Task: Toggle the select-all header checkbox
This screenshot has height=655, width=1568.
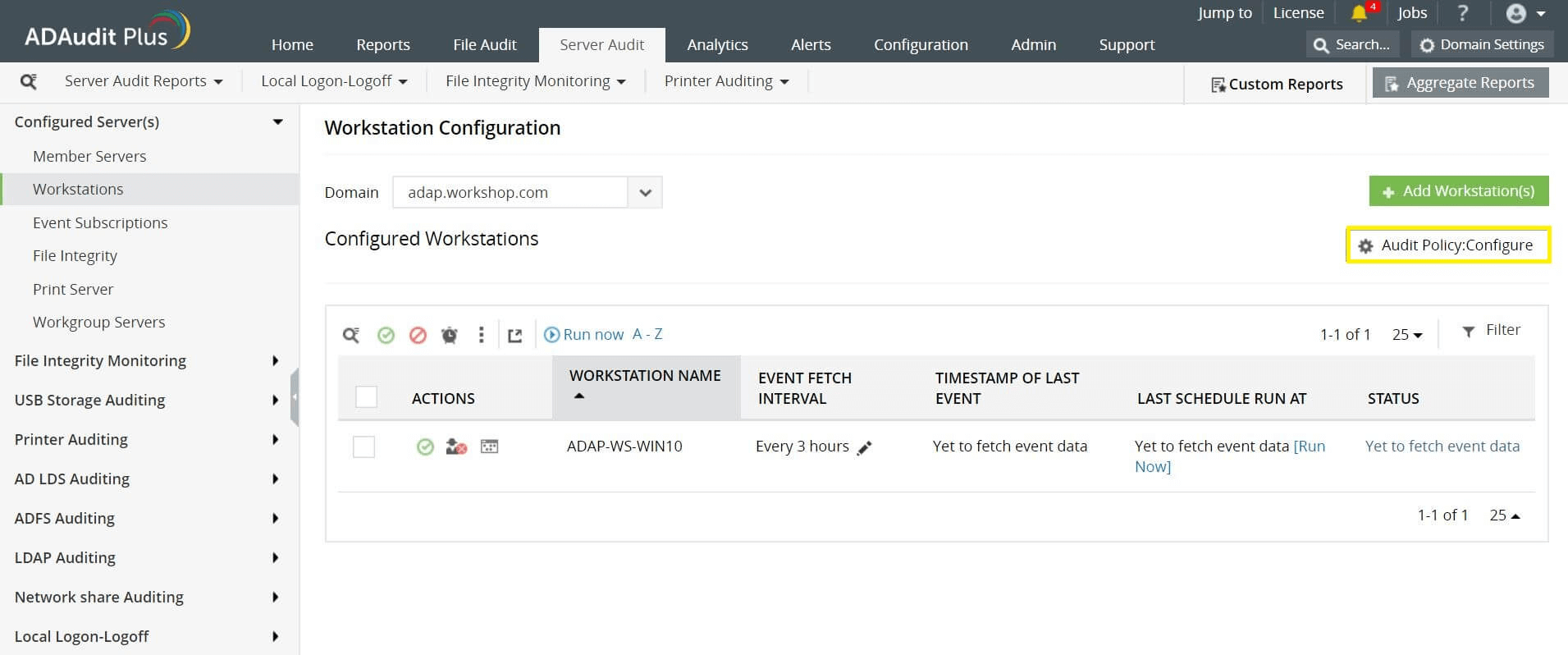Action: coord(366,397)
